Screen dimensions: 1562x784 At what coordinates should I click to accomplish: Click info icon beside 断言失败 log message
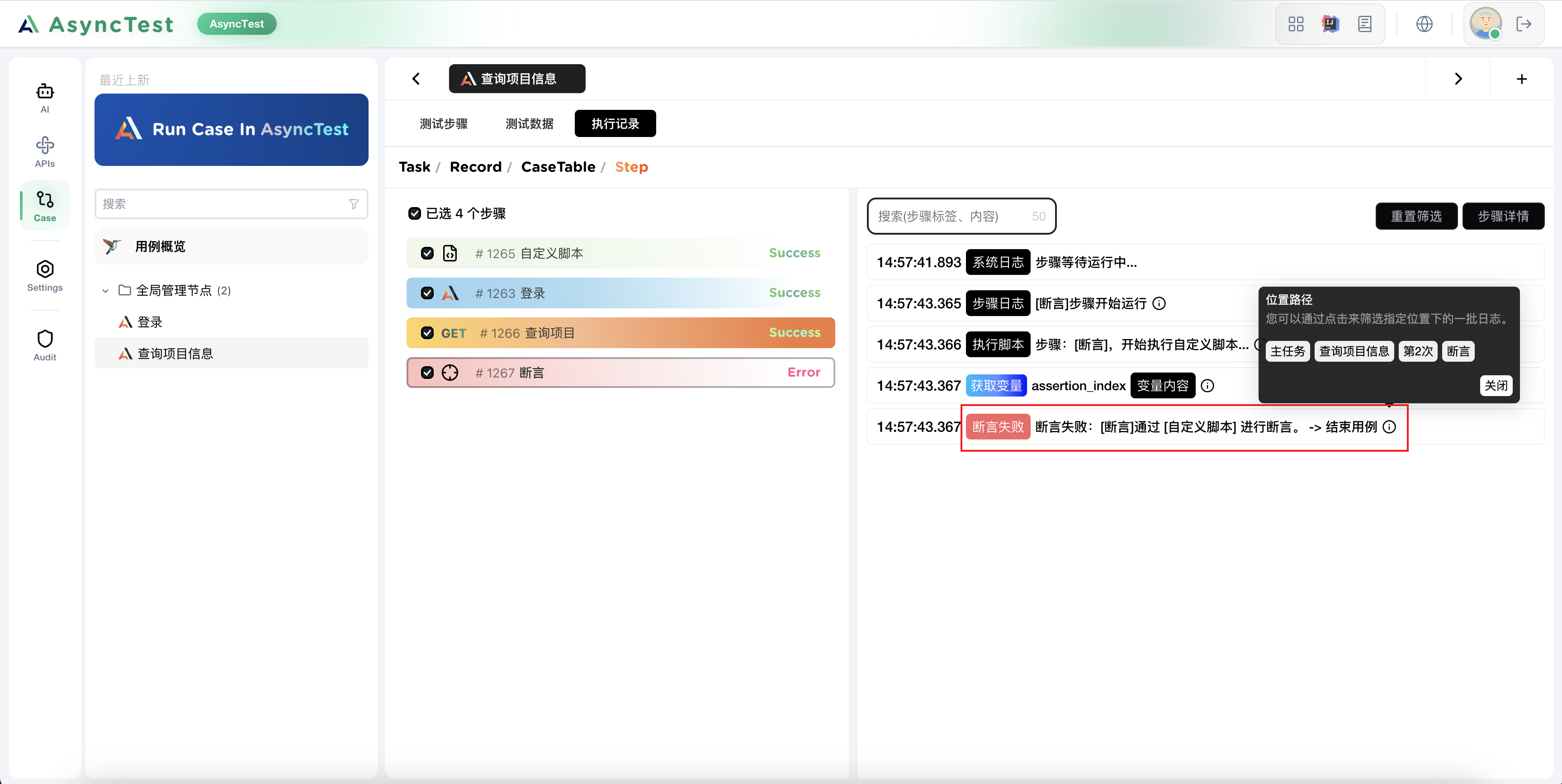tap(1389, 427)
